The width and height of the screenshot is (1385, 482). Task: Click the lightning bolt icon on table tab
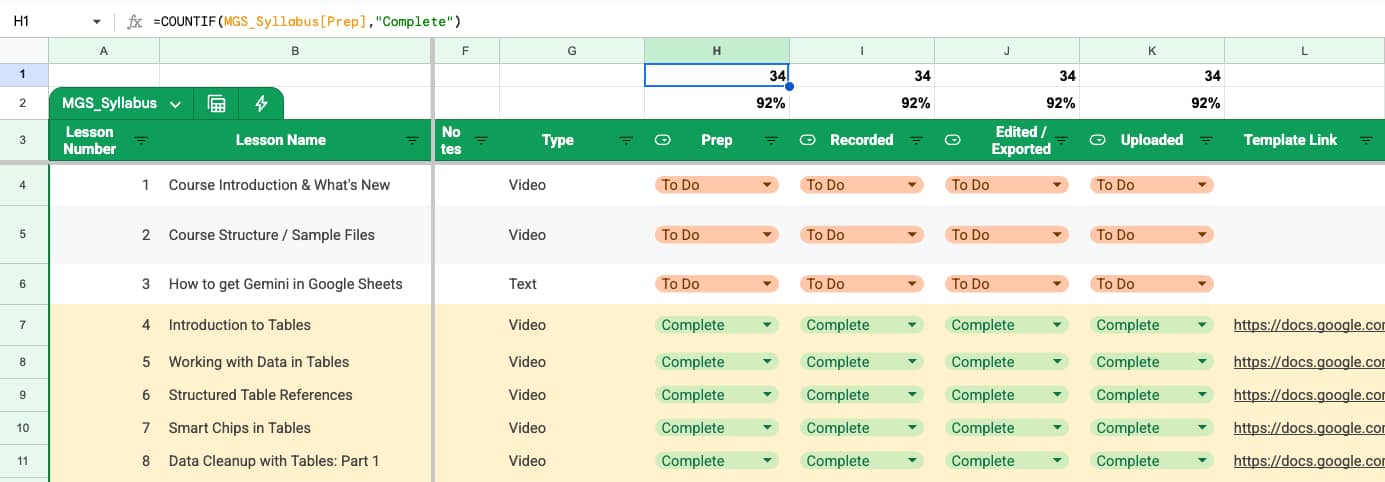pos(261,103)
